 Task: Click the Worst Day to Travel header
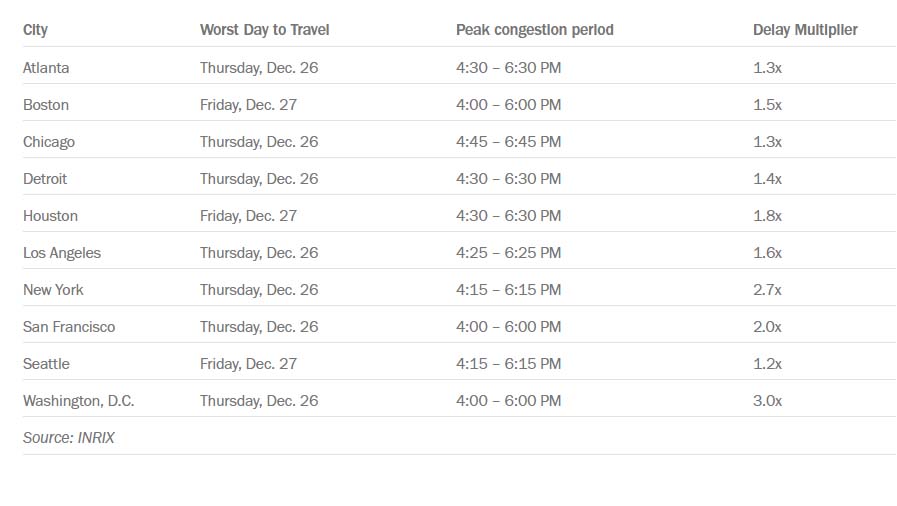(x=264, y=30)
